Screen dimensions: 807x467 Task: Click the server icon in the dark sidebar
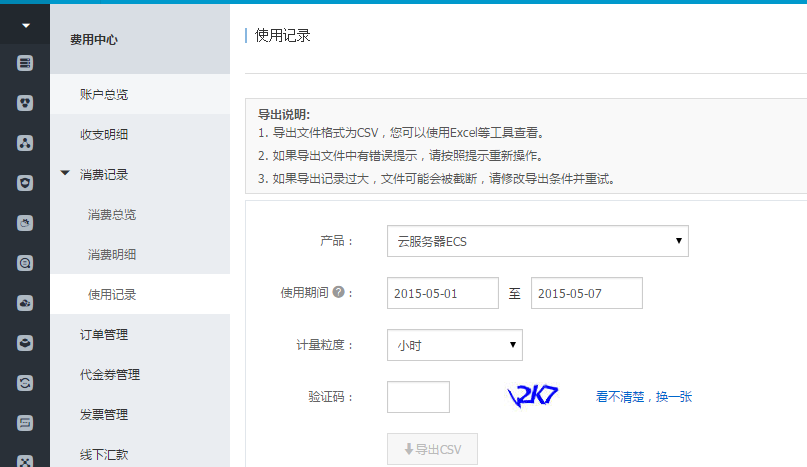click(x=25, y=63)
